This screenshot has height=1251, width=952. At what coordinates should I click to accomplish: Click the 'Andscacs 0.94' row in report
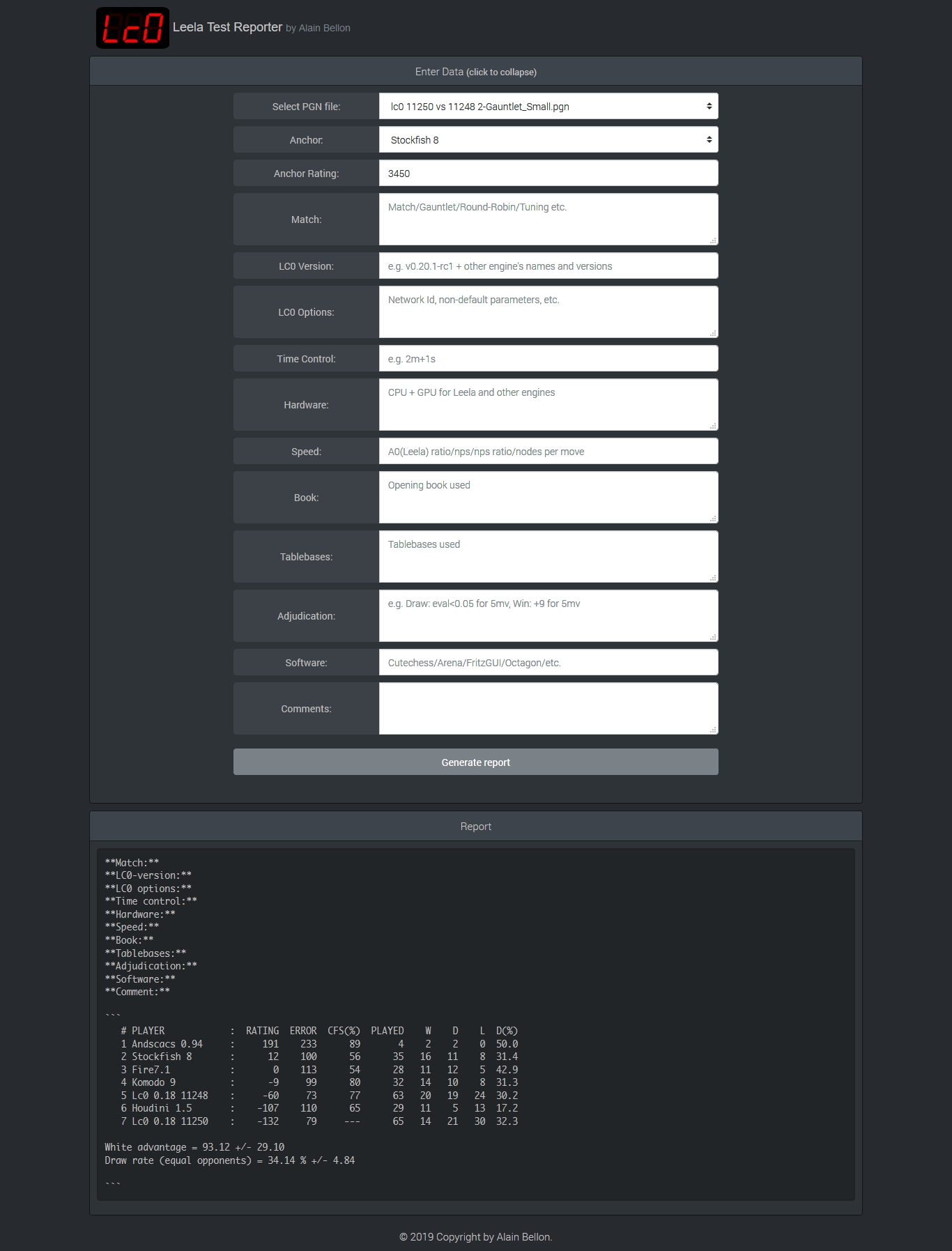319,1044
